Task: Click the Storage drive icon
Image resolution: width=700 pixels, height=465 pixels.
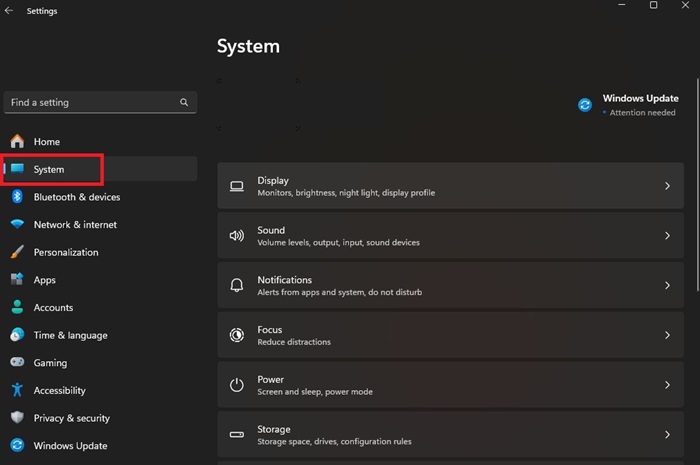Action: [x=237, y=434]
